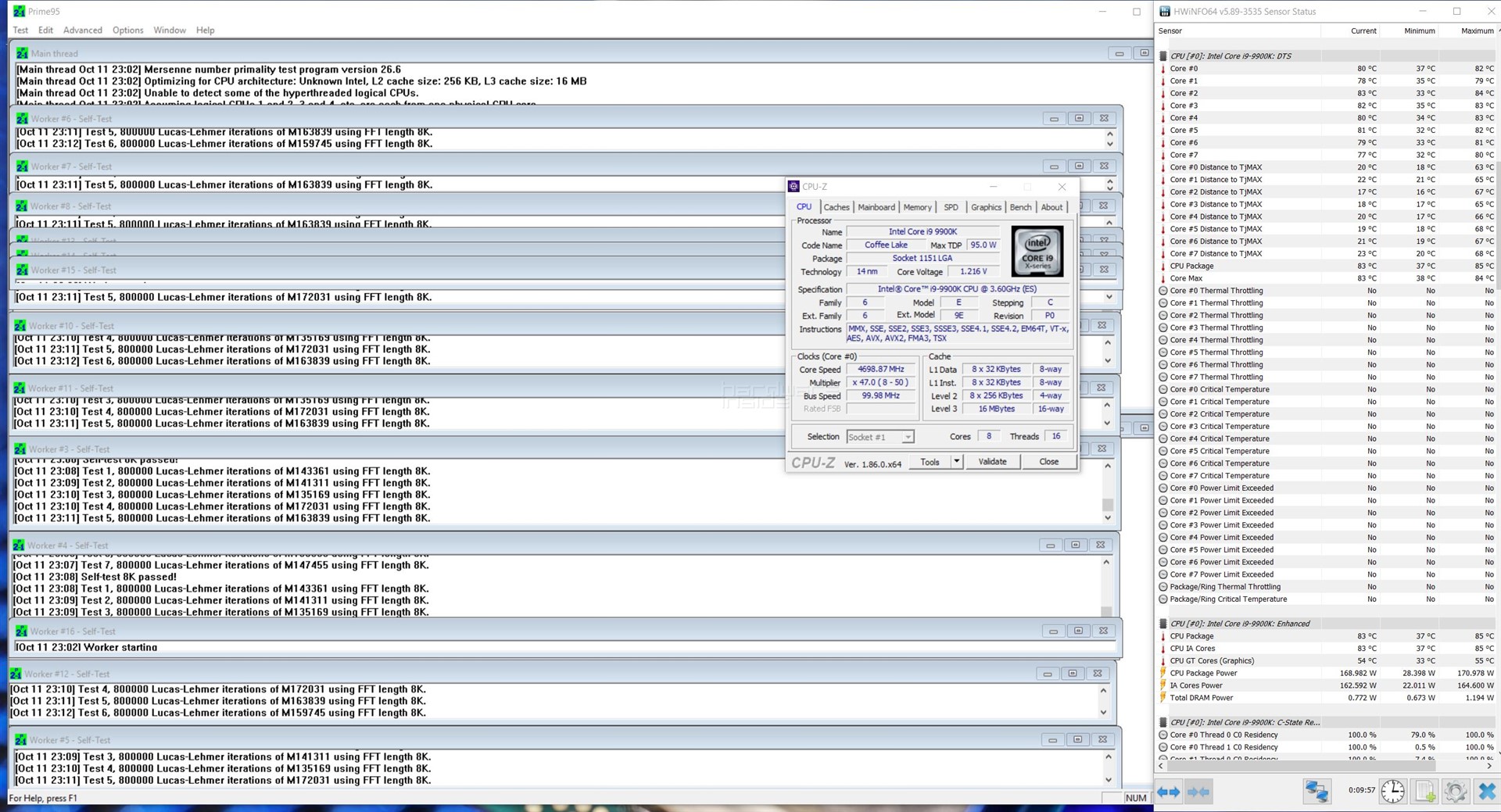1501x812 pixels.
Task: Click Worker #12 Self-Test window icon
Action: tap(16, 673)
